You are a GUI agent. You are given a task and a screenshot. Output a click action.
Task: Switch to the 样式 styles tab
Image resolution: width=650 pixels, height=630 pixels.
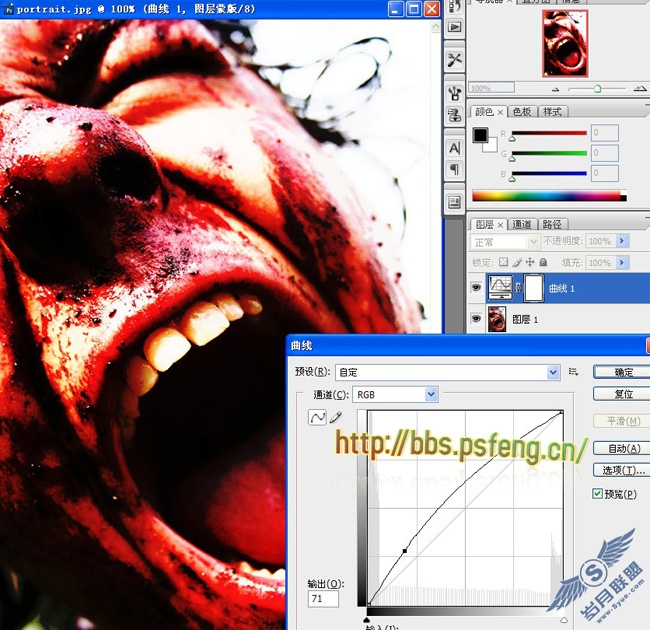(552, 112)
